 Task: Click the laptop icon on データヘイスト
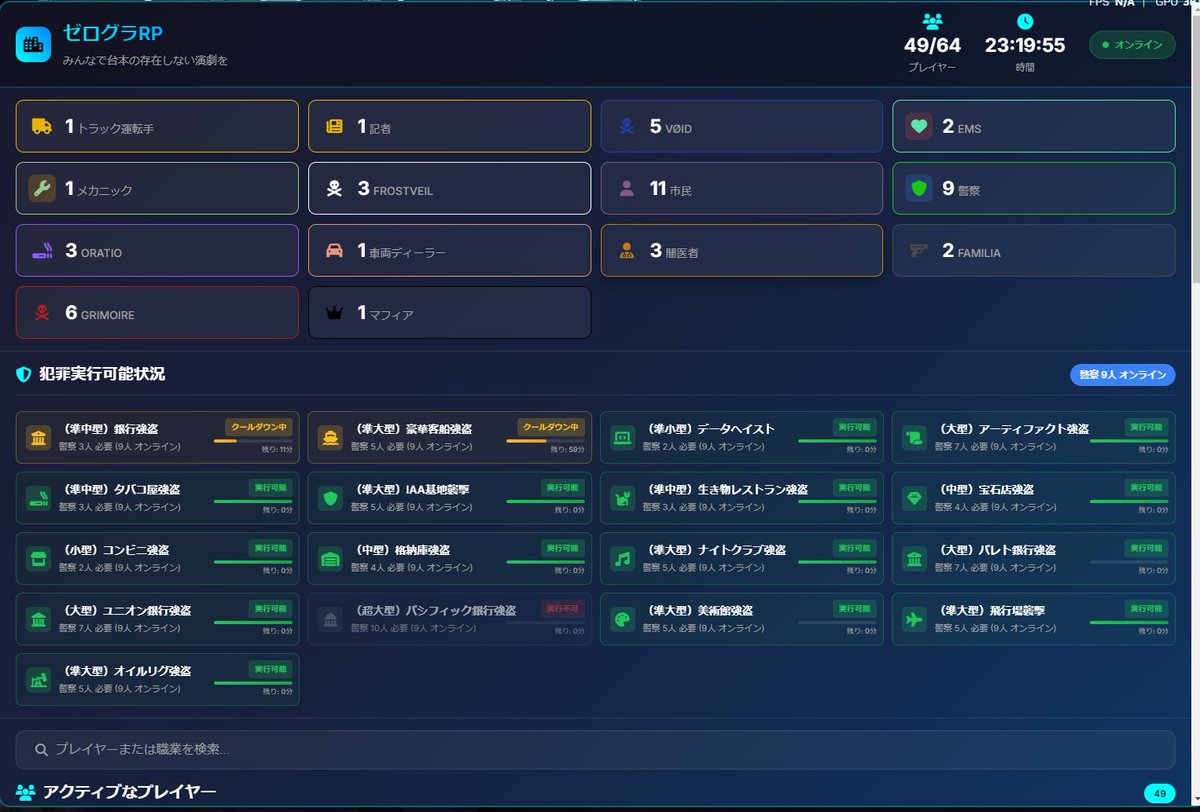623,437
